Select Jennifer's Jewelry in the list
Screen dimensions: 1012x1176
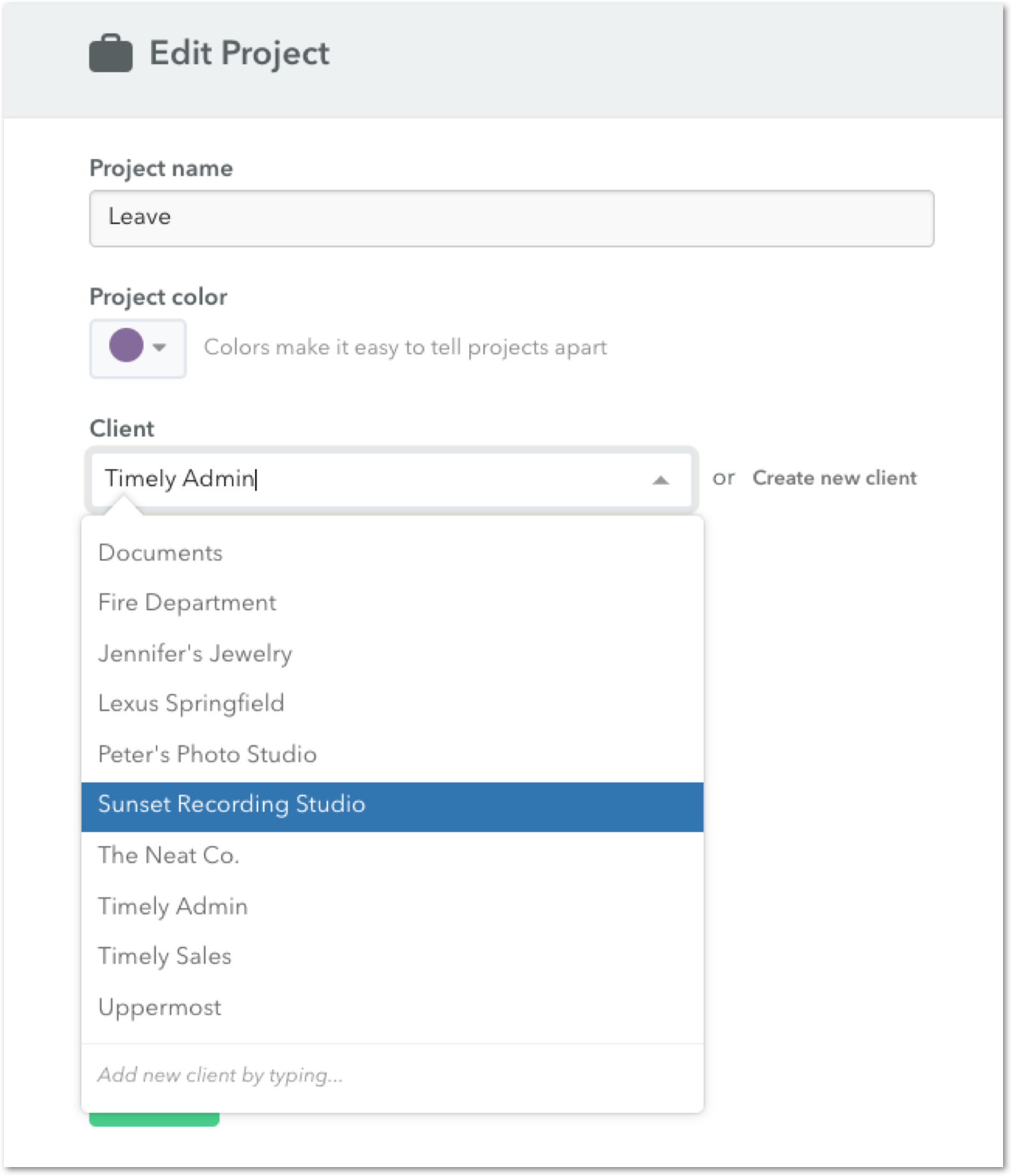[195, 653]
